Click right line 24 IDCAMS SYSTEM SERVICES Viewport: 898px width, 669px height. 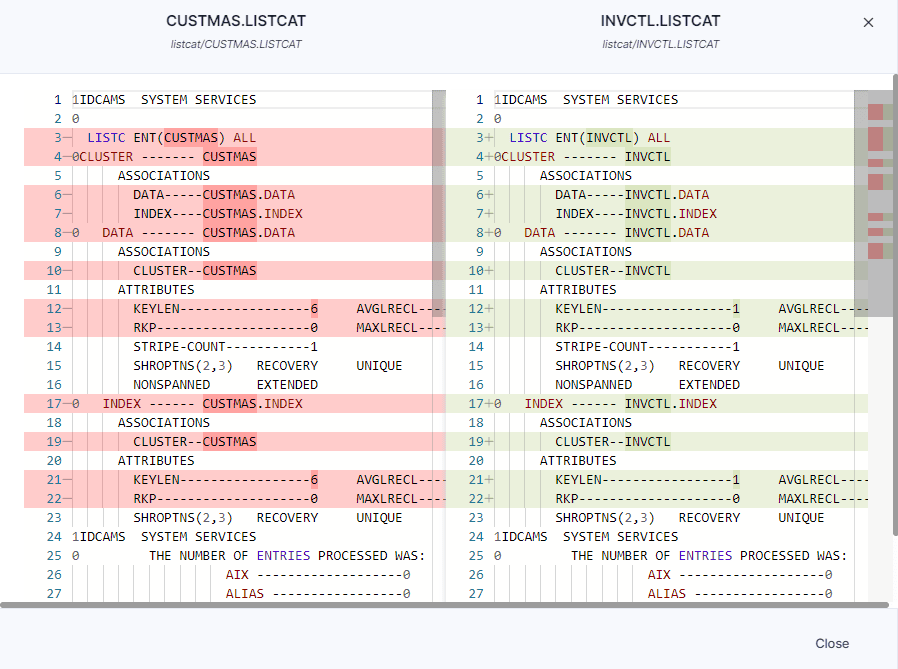coord(586,537)
